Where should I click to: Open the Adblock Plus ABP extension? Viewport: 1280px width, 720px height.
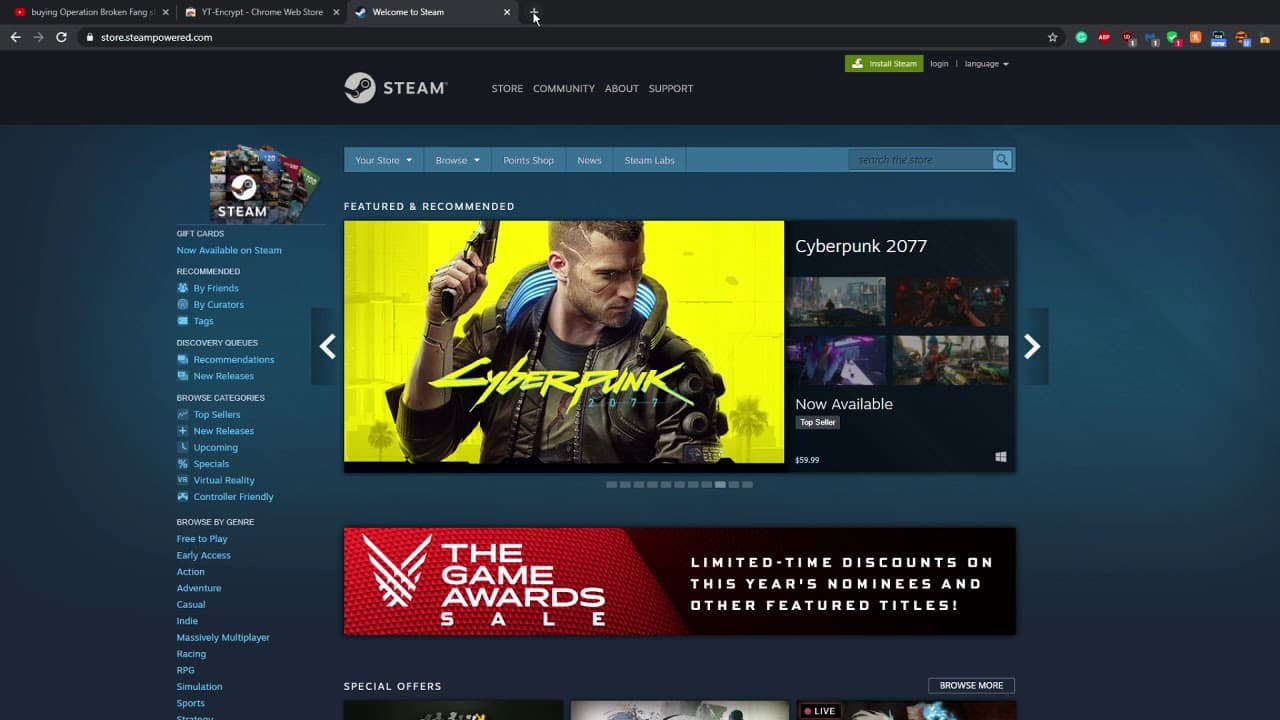(x=1104, y=37)
